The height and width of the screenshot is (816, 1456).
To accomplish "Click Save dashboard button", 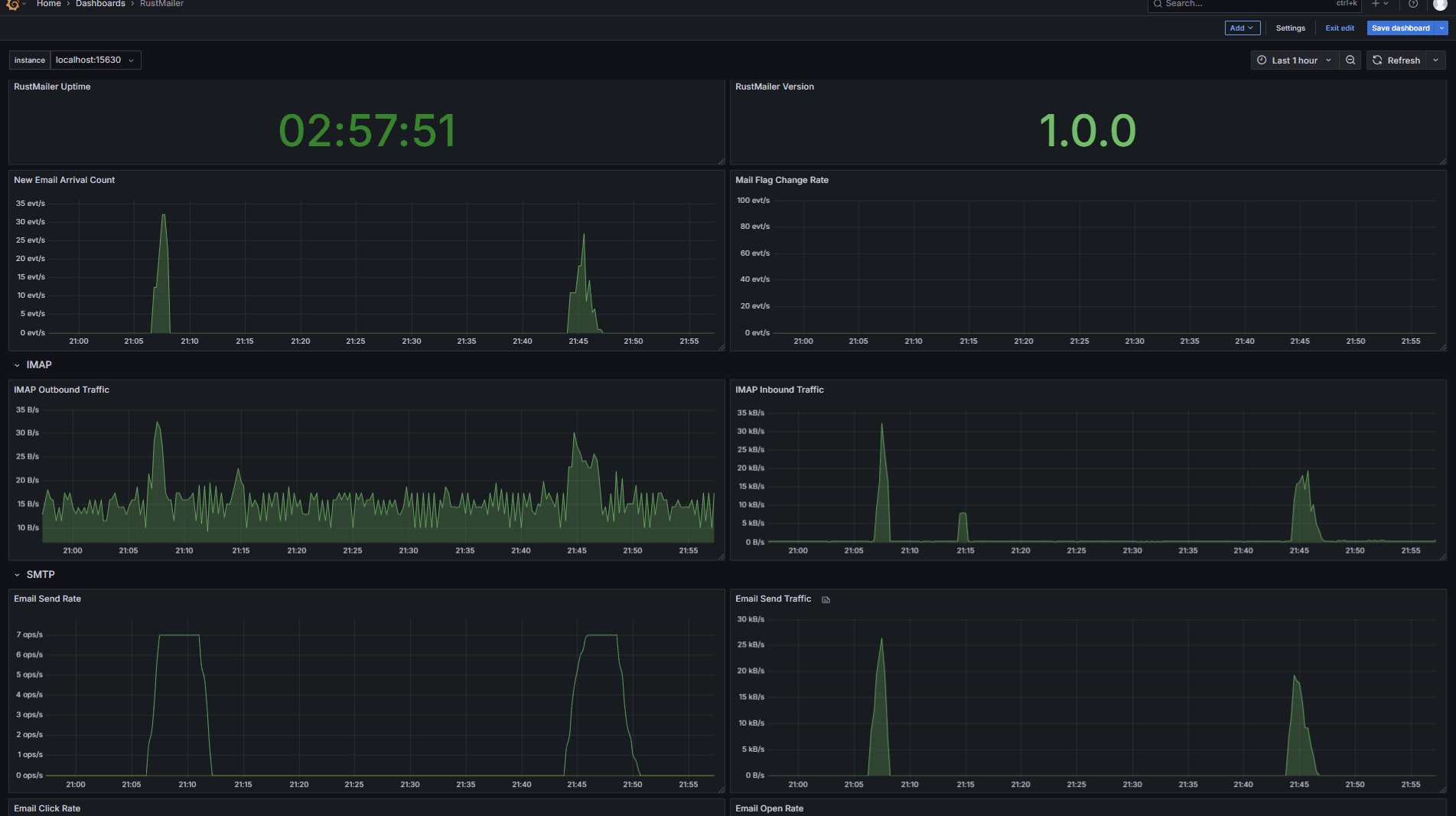I will [x=1401, y=28].
